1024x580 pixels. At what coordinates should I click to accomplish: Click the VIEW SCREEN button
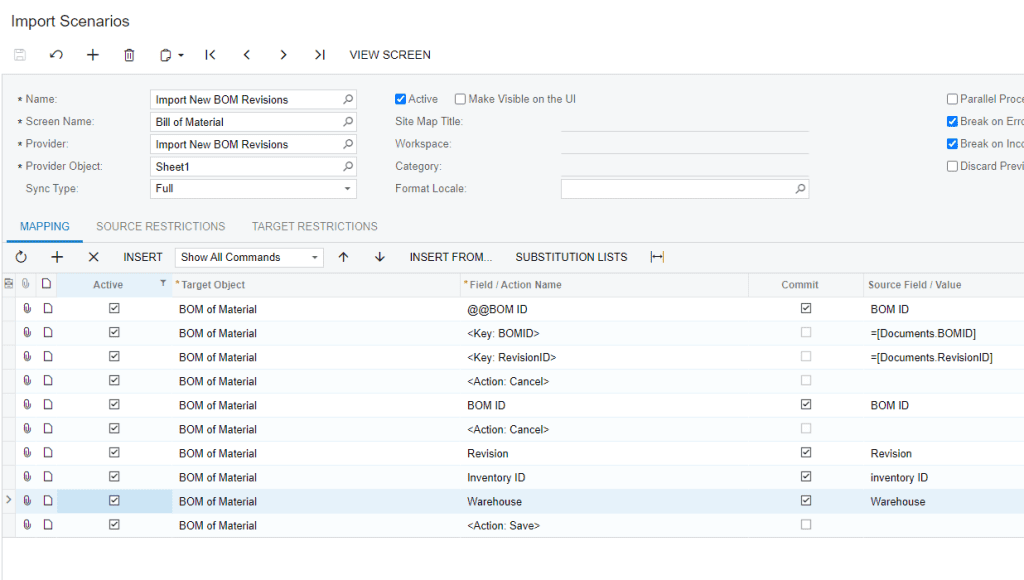click(x=390, y=55)
